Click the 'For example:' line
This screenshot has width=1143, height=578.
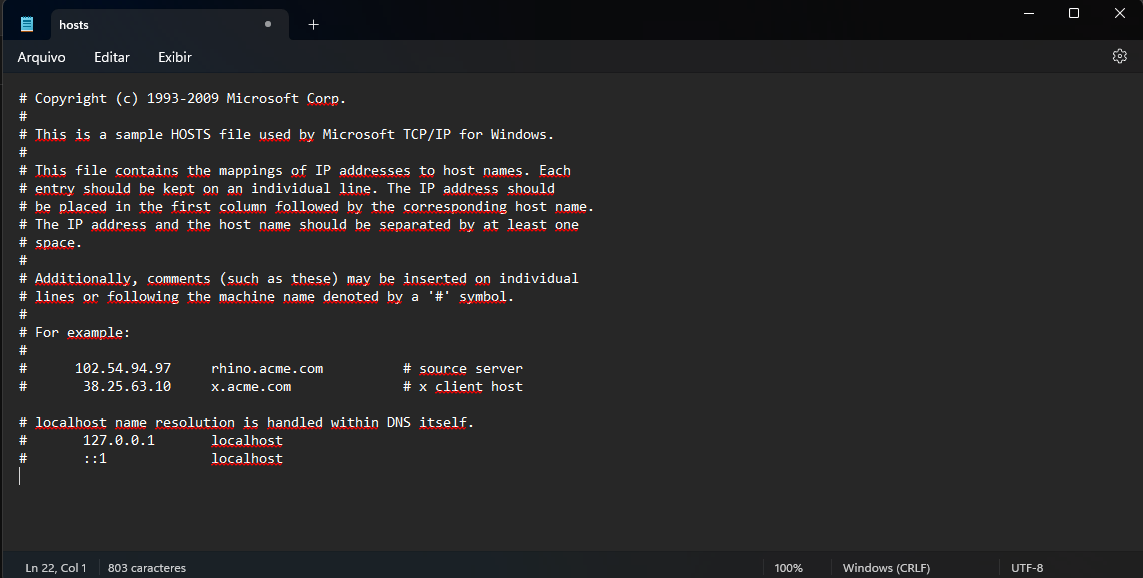point(74,332)
